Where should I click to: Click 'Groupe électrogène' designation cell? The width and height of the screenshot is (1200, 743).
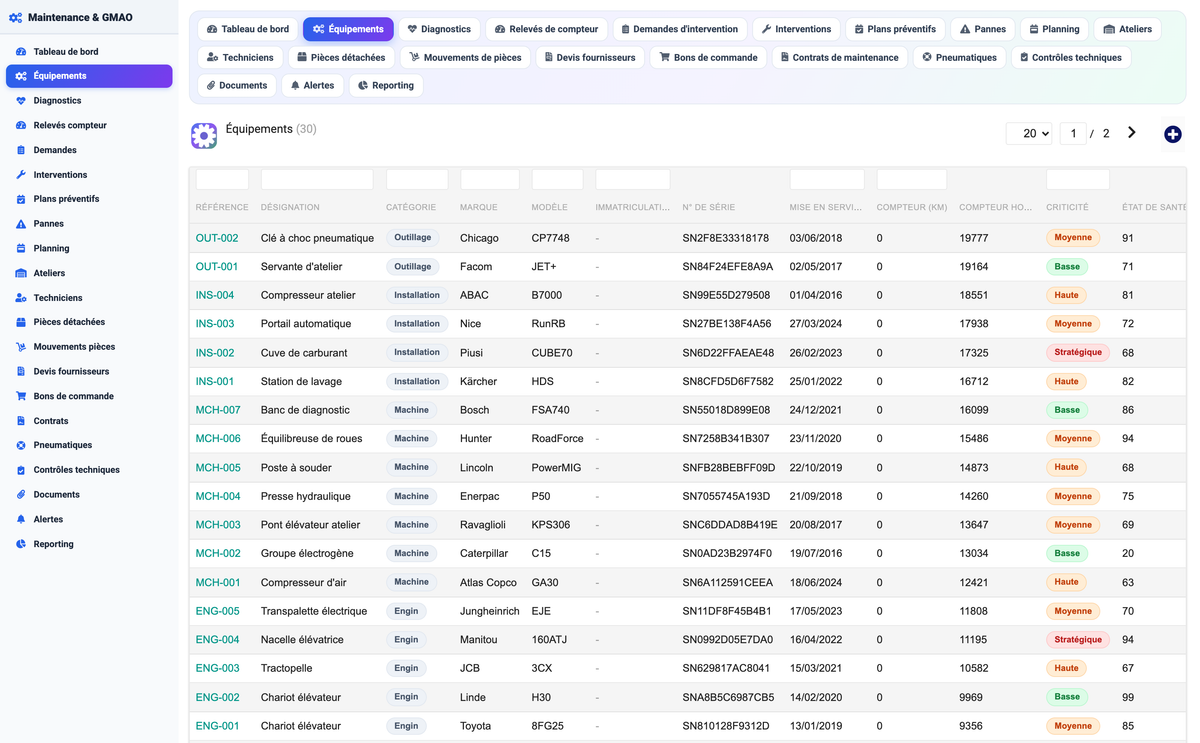[307, 553]
